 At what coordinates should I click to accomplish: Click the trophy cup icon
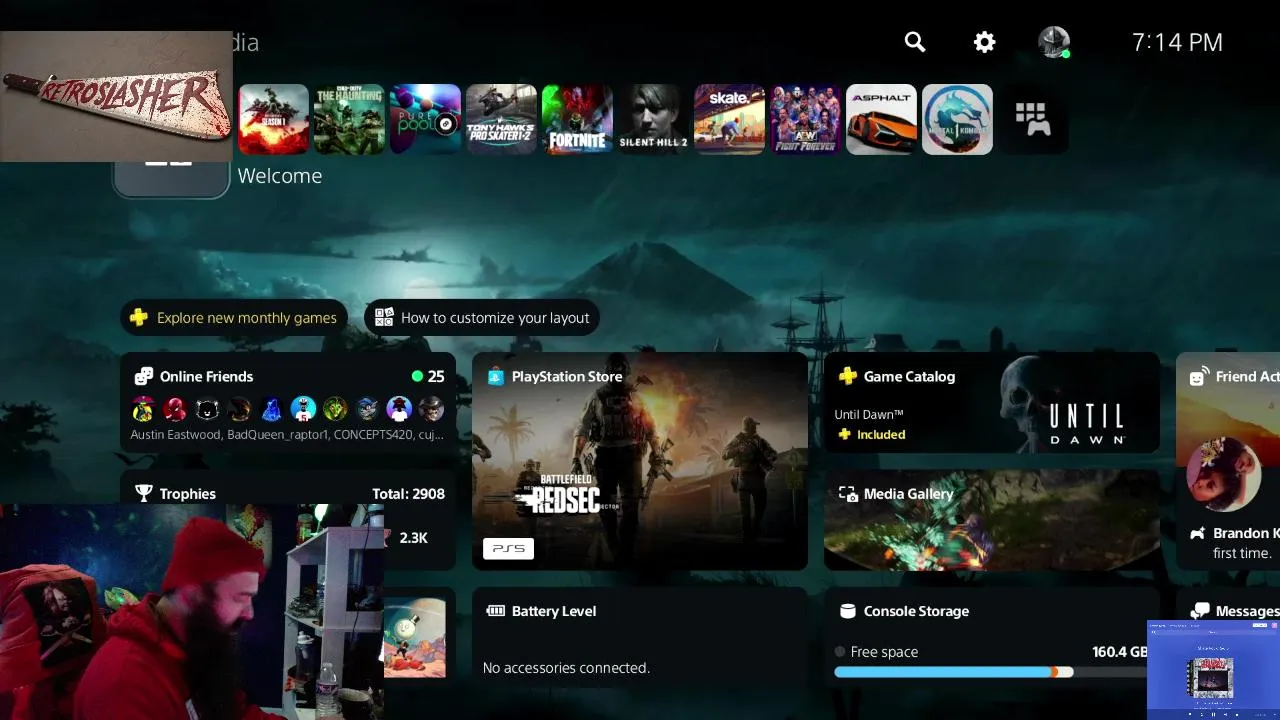point(144,493)
